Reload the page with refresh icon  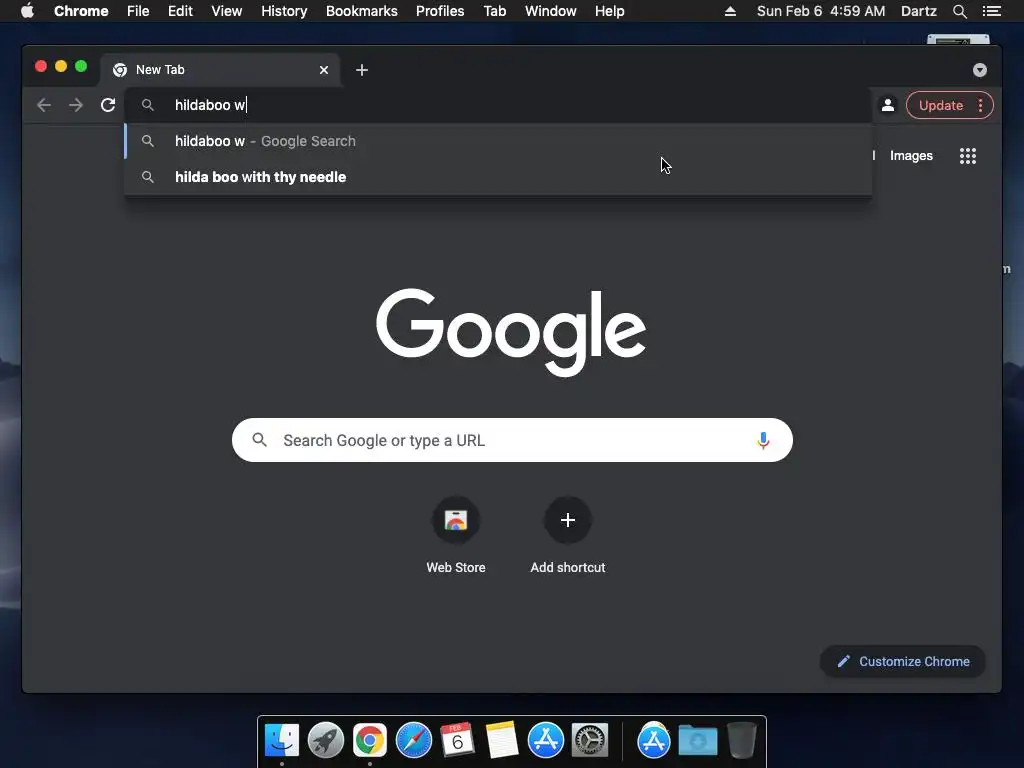108,105
